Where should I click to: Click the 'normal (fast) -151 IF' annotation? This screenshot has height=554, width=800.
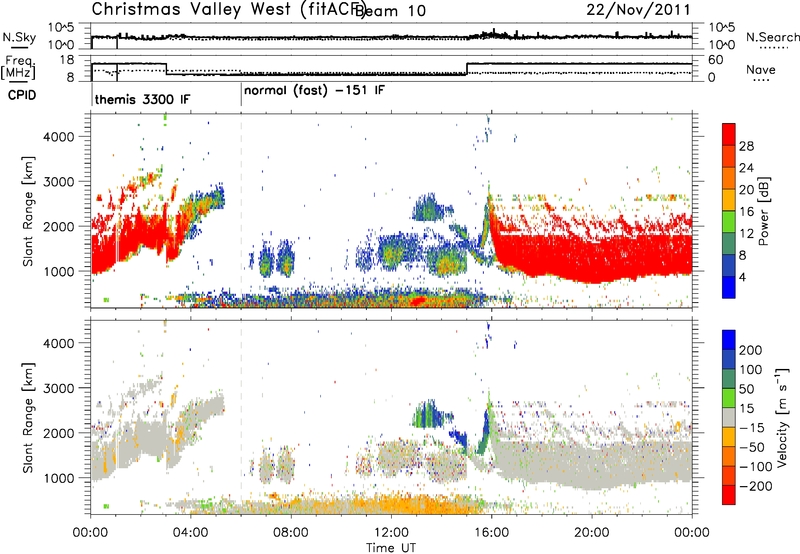point(314,91)
